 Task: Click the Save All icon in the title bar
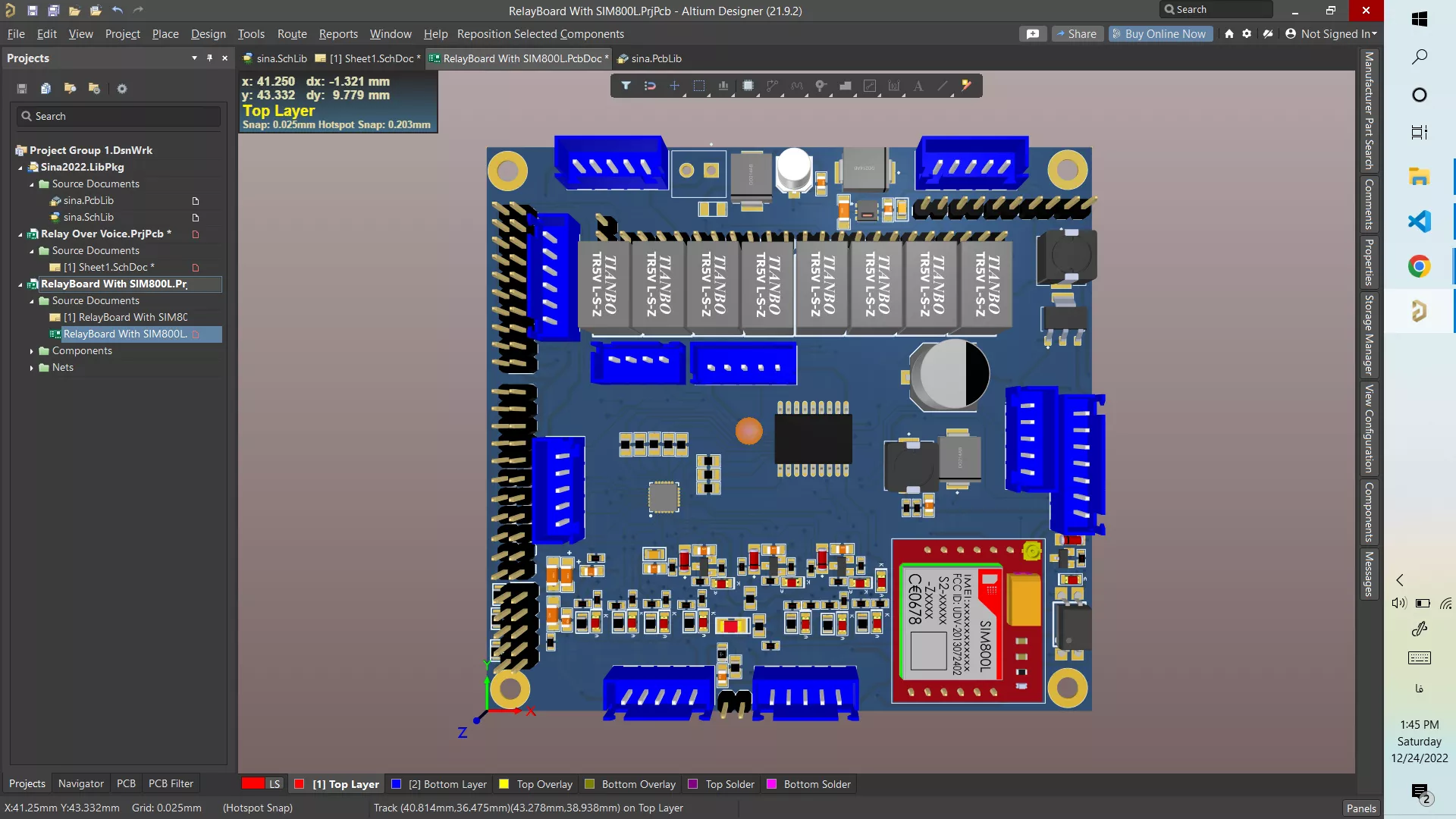(x=53, y=11)
